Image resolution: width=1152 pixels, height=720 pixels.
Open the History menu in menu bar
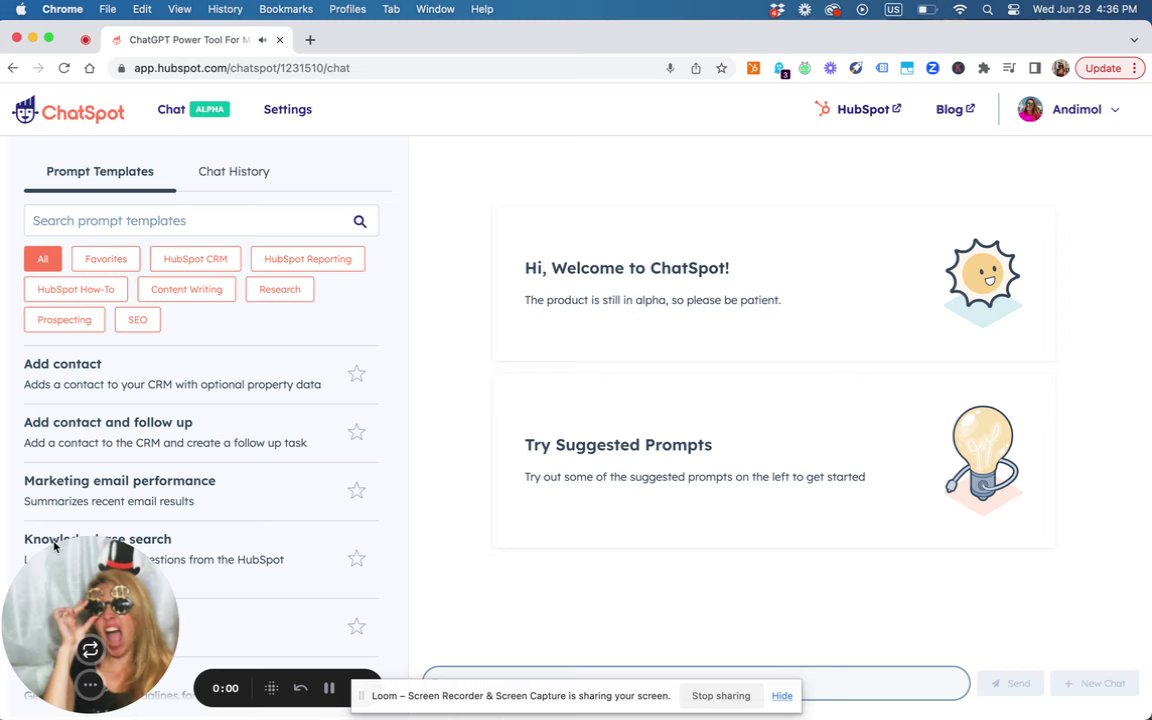pyautogui.click(x=225, y=10)
